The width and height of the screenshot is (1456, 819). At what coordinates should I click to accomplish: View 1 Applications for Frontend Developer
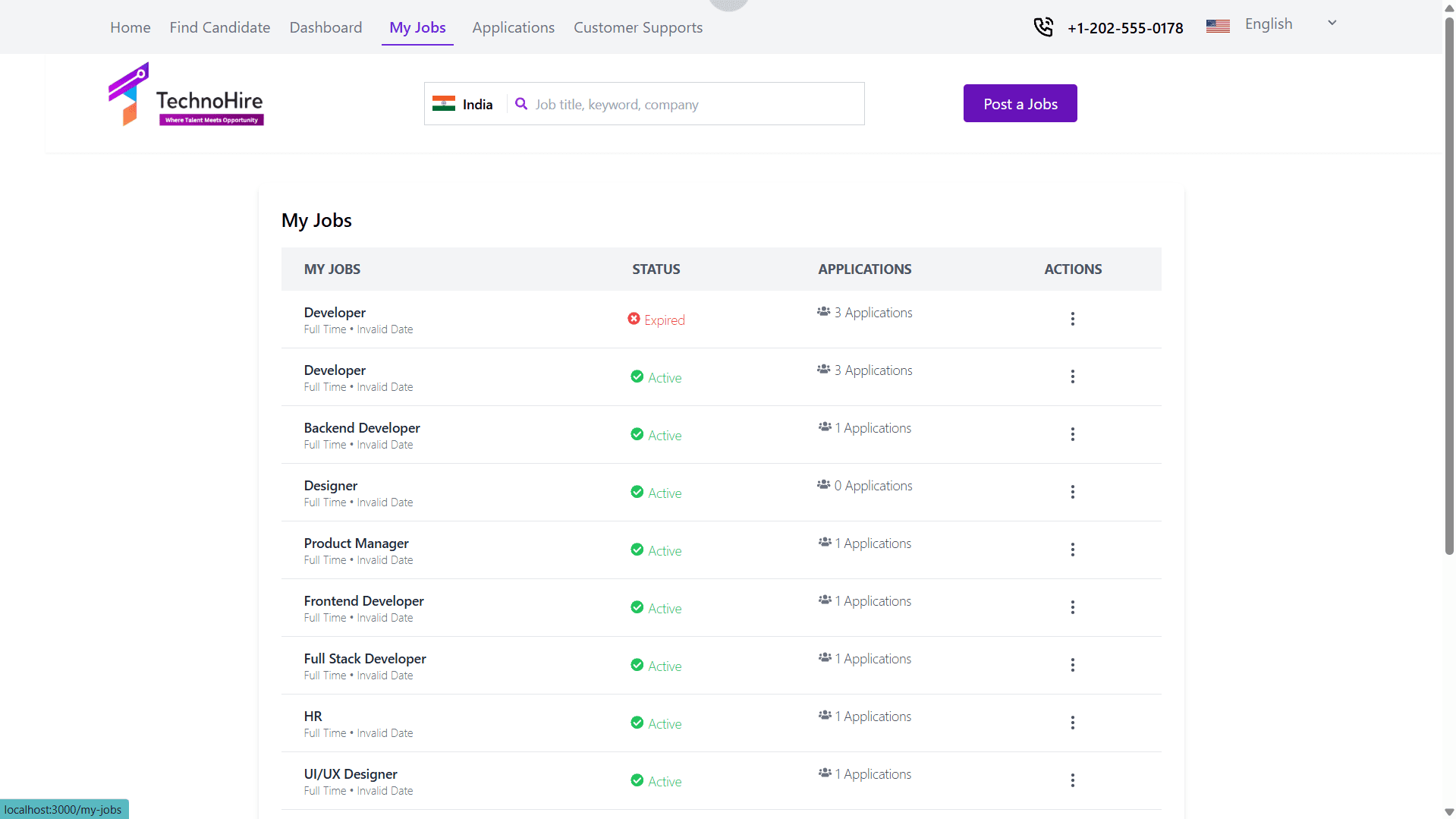click(873, 601)
